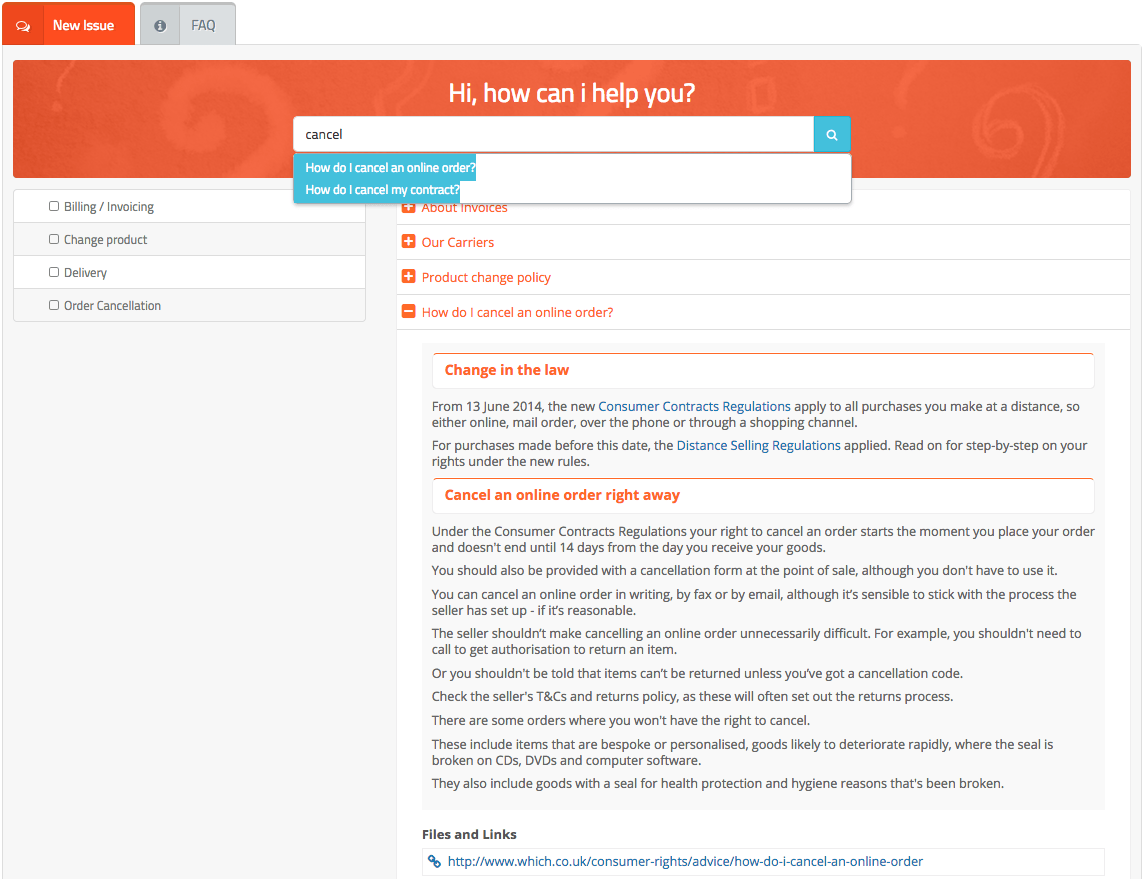Screen dimensions: 1145x879
Task: Collapse the 'How do I cancel an online order?' section
Action: pos(408,312)
